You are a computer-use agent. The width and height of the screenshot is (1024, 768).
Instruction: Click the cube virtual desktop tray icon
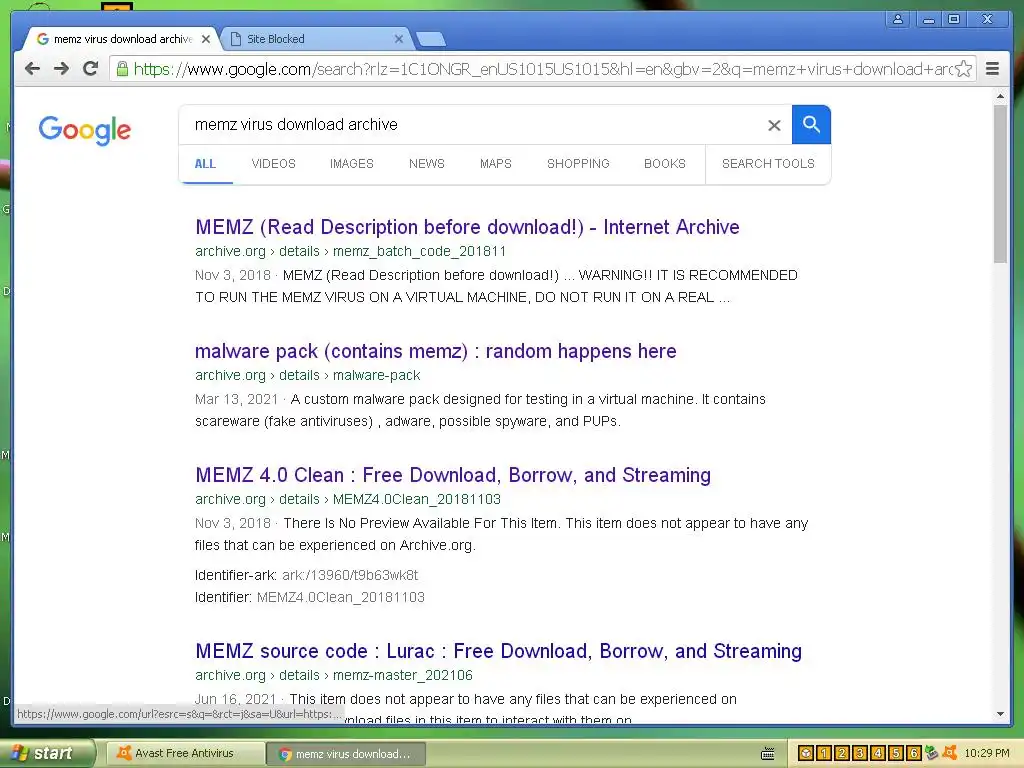806,753
